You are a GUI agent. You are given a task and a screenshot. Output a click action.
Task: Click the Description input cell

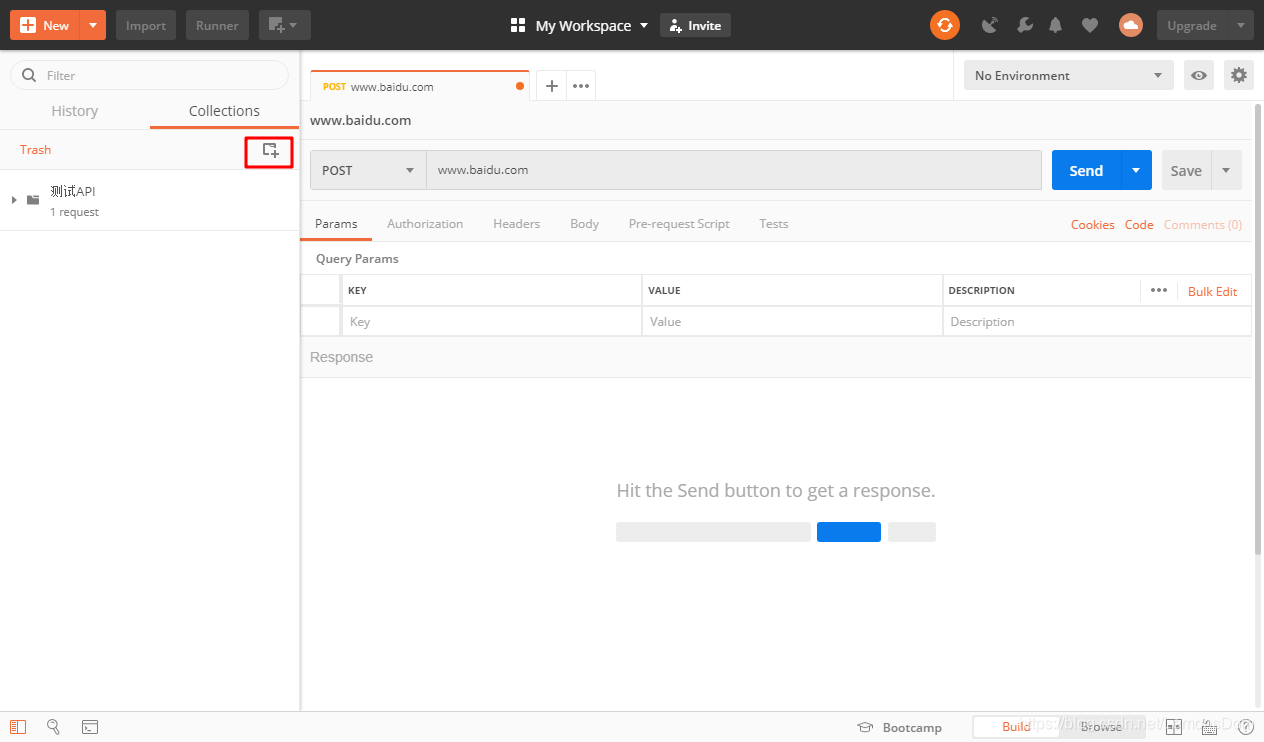[x=1097, y=322]
